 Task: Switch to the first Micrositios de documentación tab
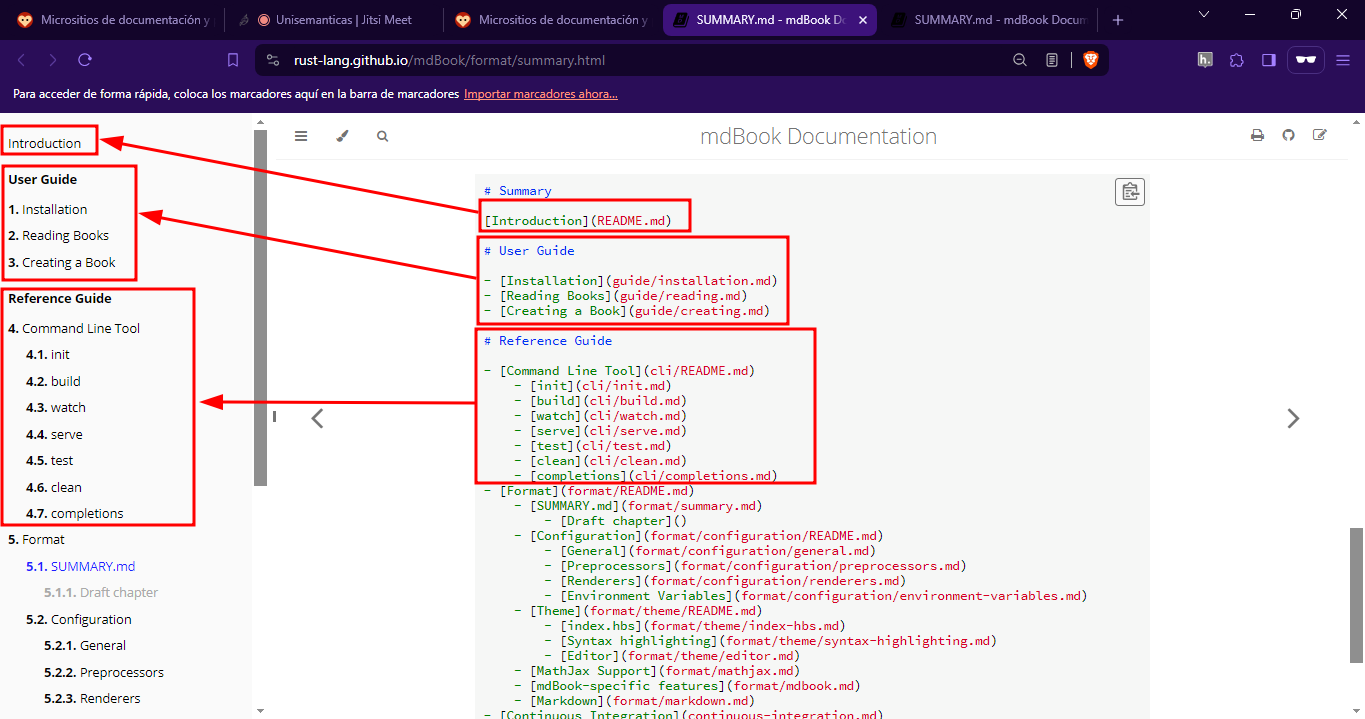click(113, 20)
